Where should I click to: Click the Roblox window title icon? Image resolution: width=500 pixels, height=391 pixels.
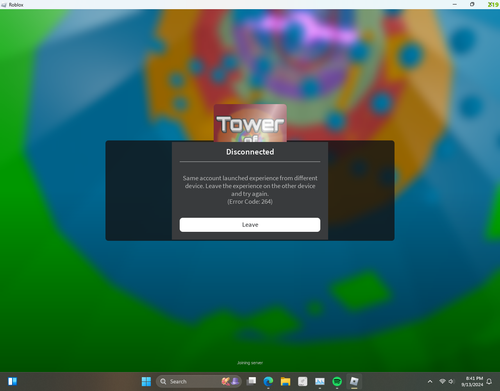4,5
